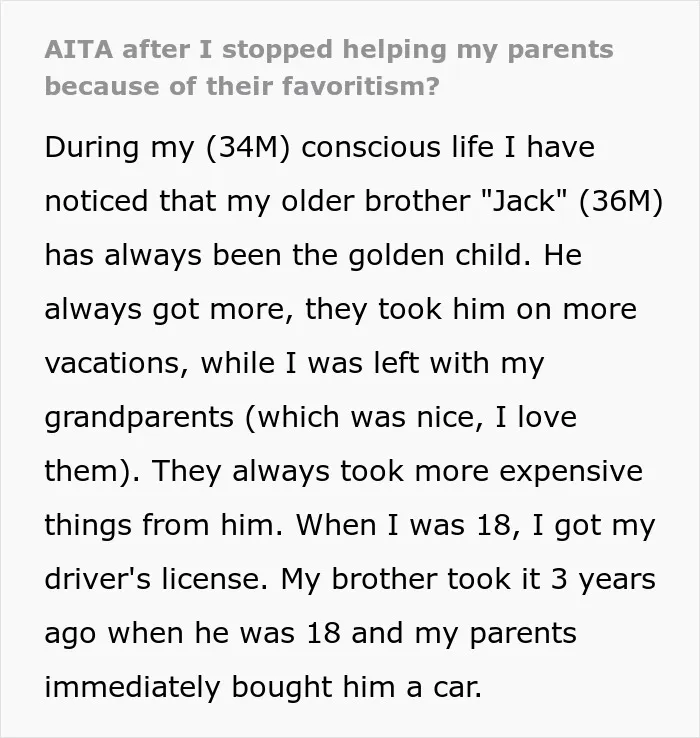The image size is (700, 738).
Task: Click the title text "because of their favoritism?"
Action: 242,87
